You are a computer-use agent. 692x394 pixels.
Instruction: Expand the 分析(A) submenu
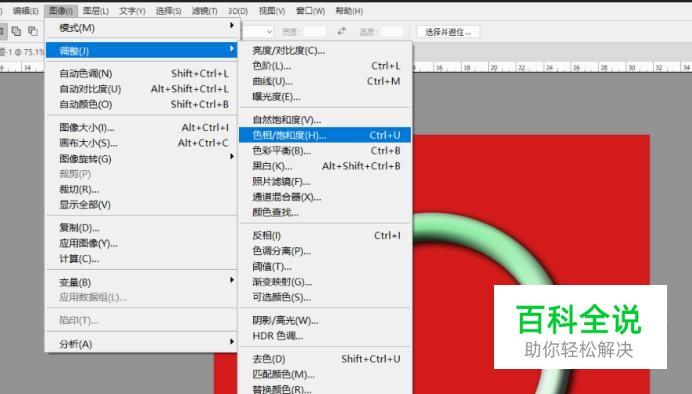(141, 344)
